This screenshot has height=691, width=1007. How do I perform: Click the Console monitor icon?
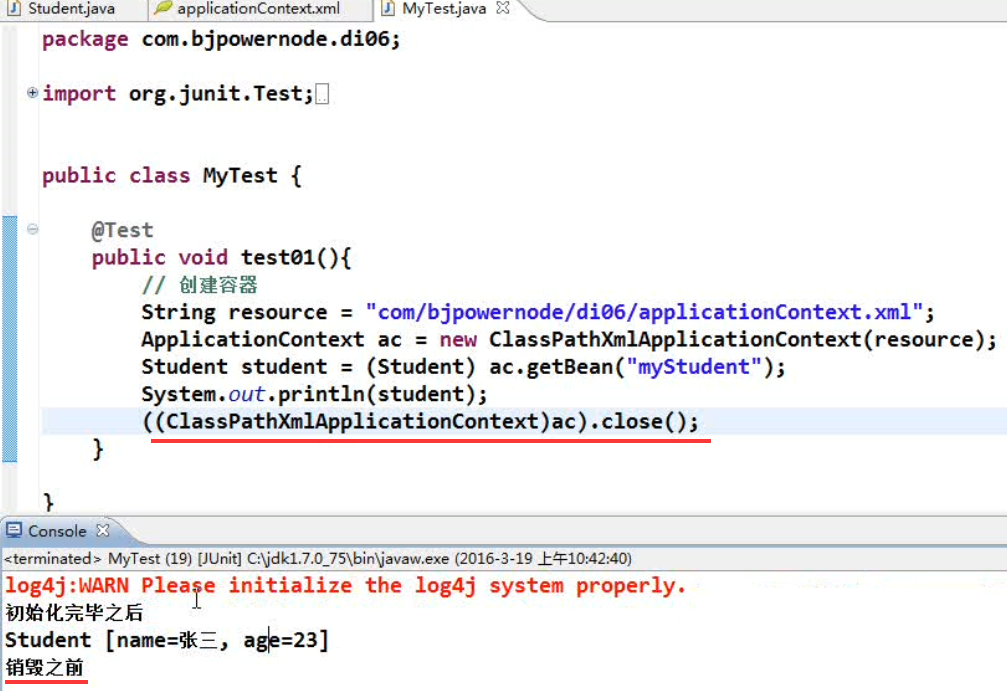[13, 530]
